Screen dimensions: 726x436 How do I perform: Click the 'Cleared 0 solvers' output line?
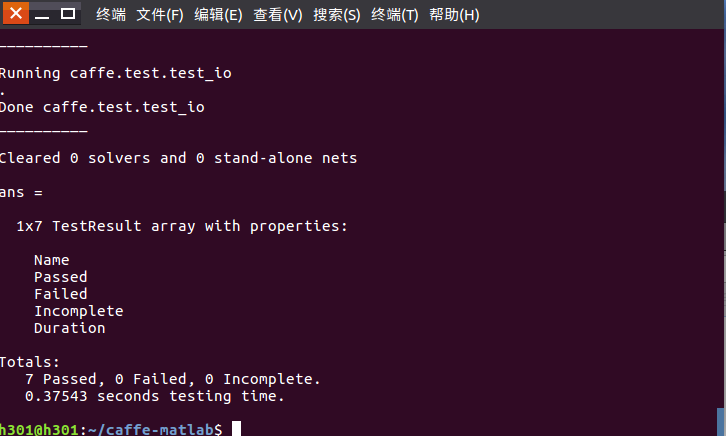click(178, 158)
